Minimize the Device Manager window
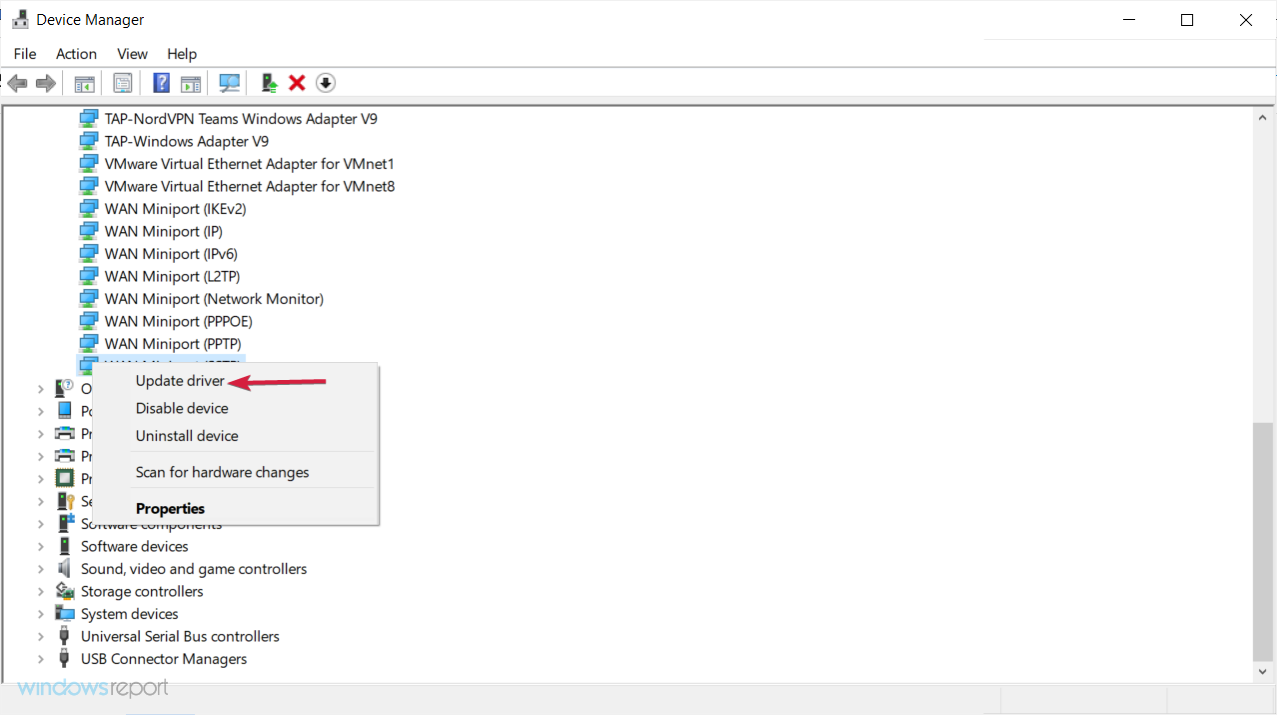 point(1129,19)
